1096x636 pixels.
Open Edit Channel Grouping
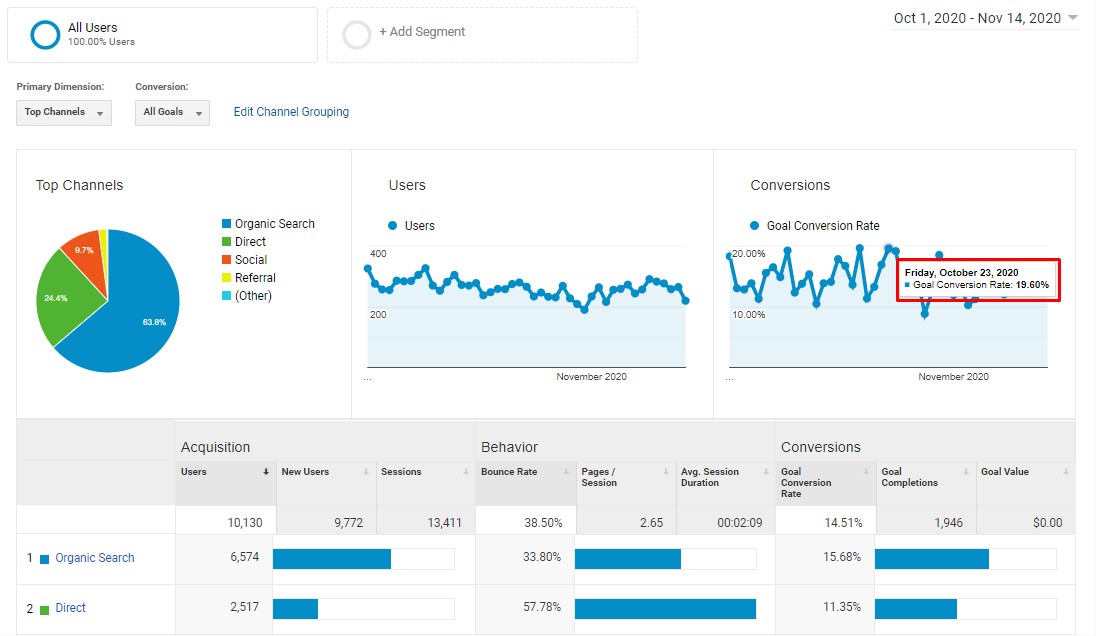point(291,112)
